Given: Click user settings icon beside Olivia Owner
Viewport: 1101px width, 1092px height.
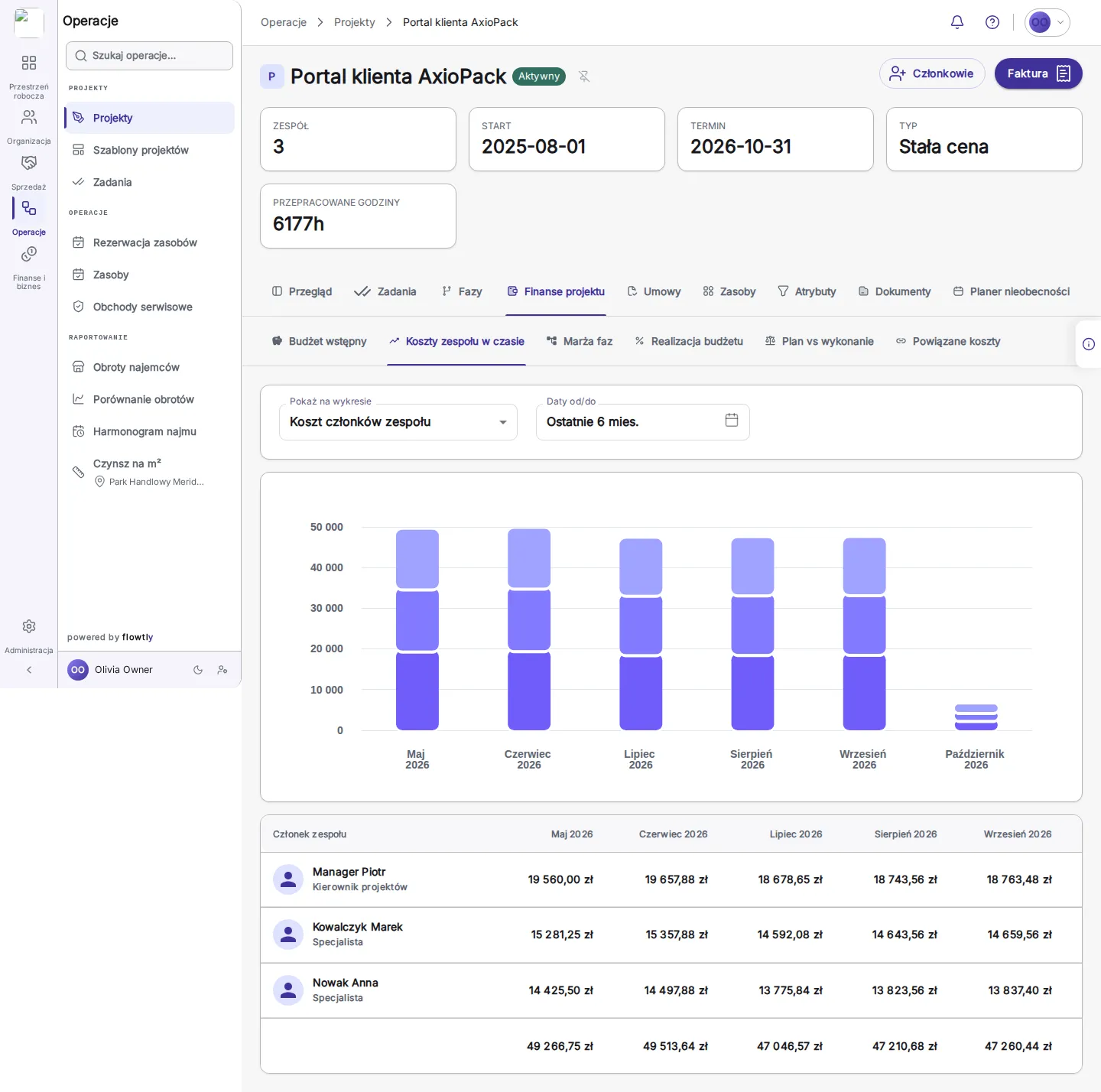Looking at the screenshot, I should (222, 670).
